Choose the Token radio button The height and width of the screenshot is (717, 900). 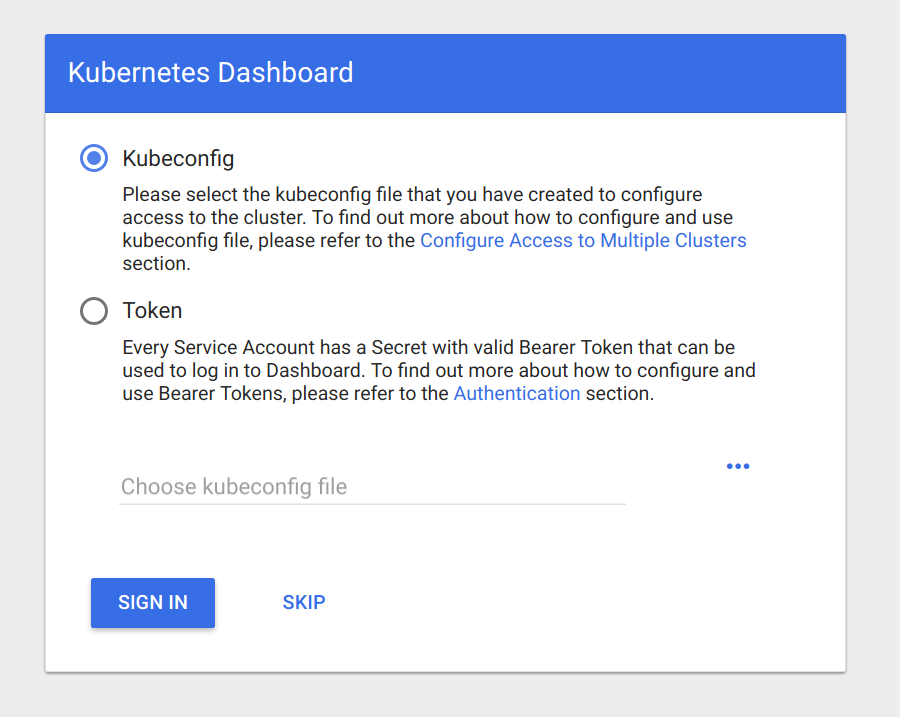[94, 311]
